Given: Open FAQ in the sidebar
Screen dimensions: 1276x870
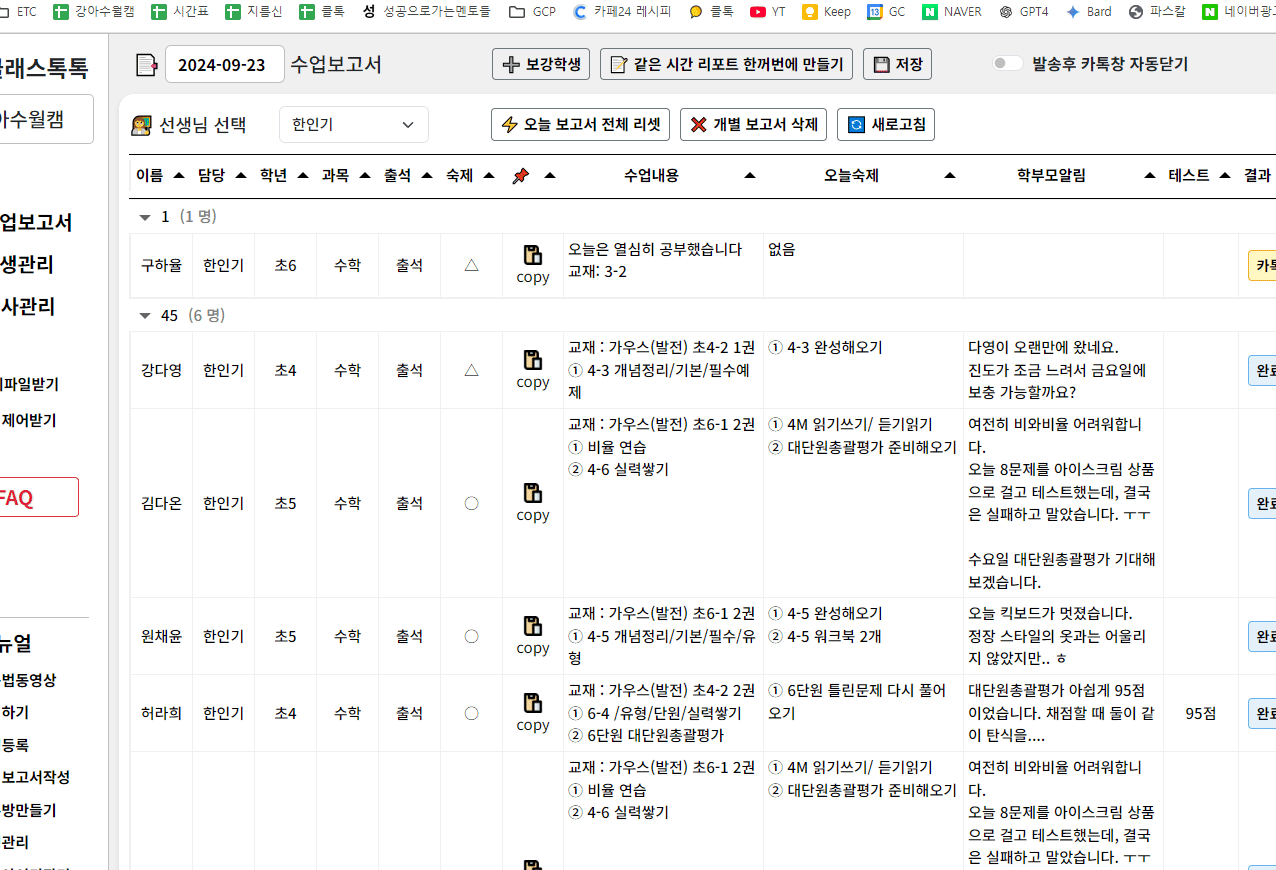Looking at the screenshot, I should (x=39, y=497).
